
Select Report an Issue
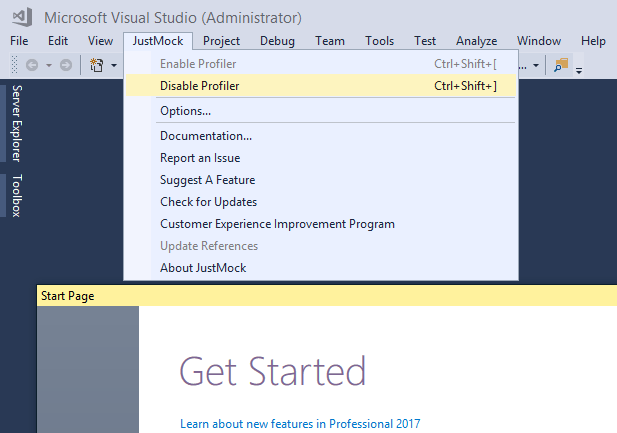click(x=321, y=158)
